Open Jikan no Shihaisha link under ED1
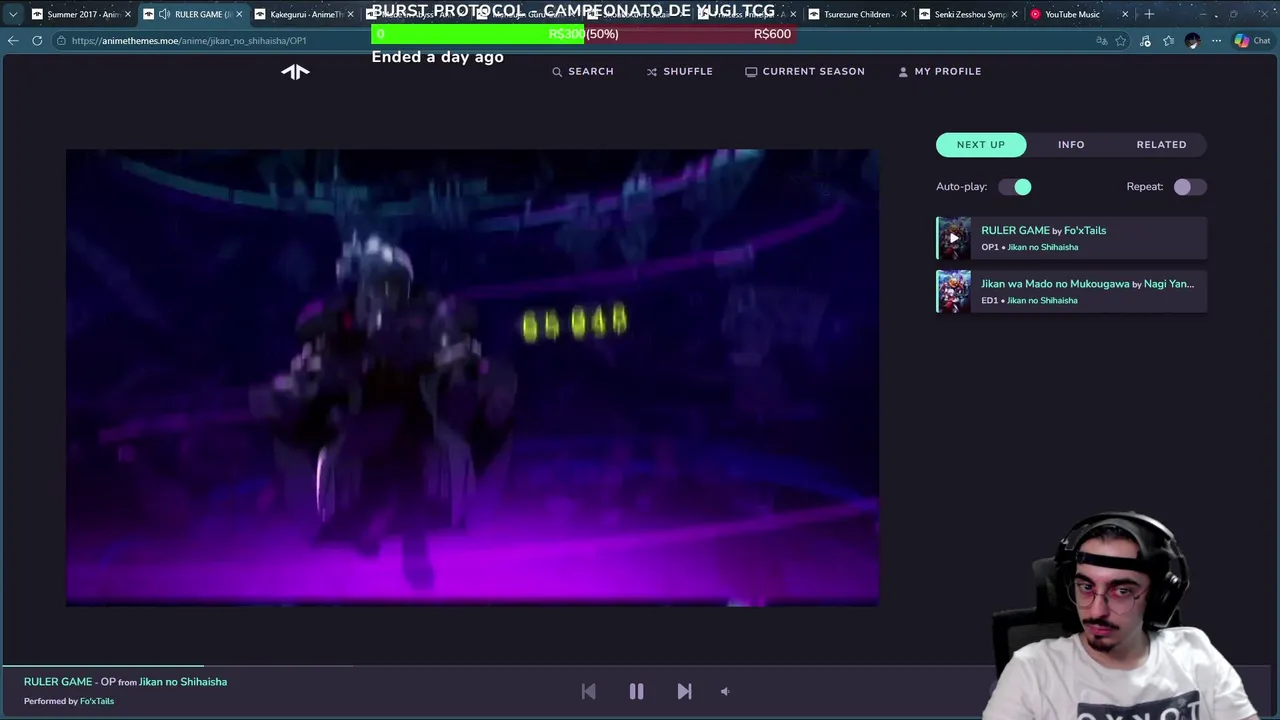This screenshot has height=720, width=1280. pos(1043,300)
